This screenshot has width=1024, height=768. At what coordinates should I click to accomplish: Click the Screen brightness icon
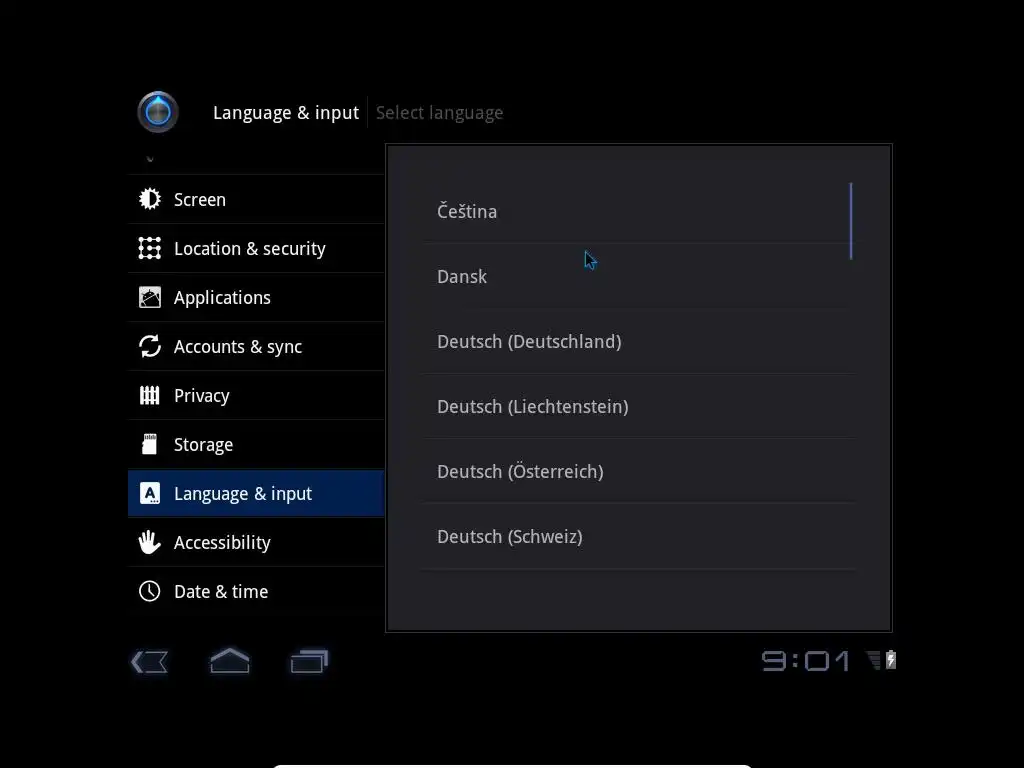click(x=150, y=199)
